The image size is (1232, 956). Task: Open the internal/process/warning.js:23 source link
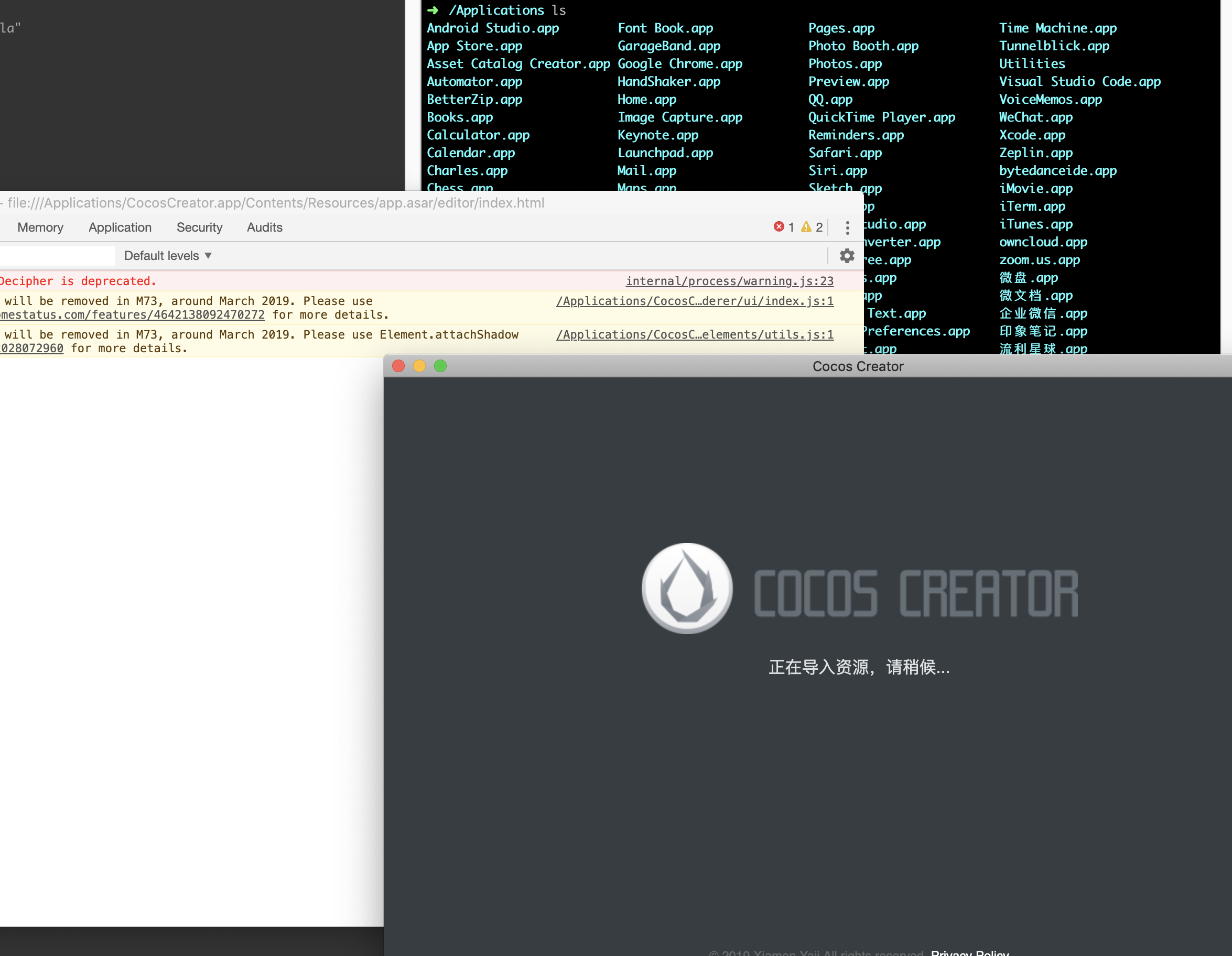[x=729, y=281]
